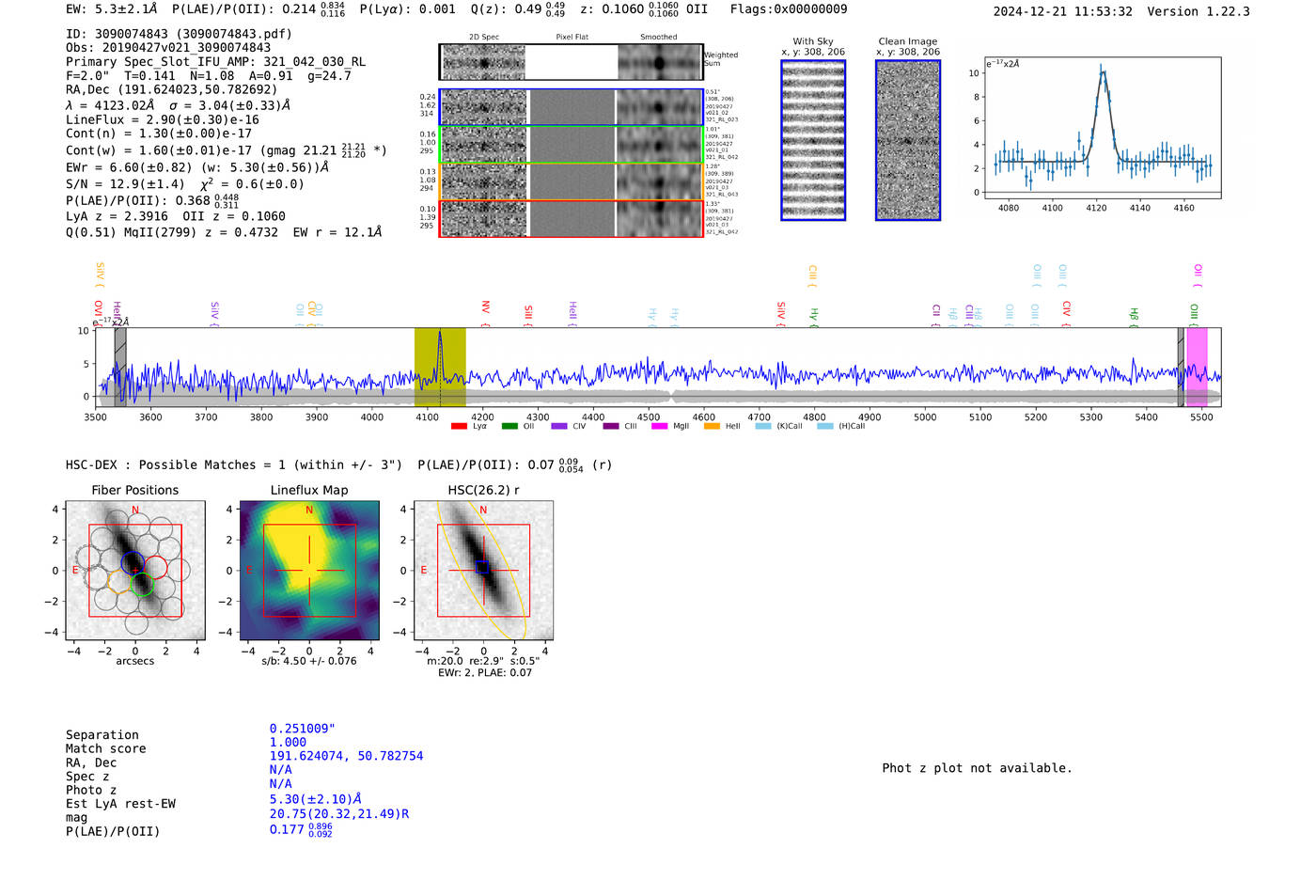Click the EW: 5.3±2.1Å header value
This screenshot has width=1316, height=896.
pyautogui.click(x=112, y=9)
